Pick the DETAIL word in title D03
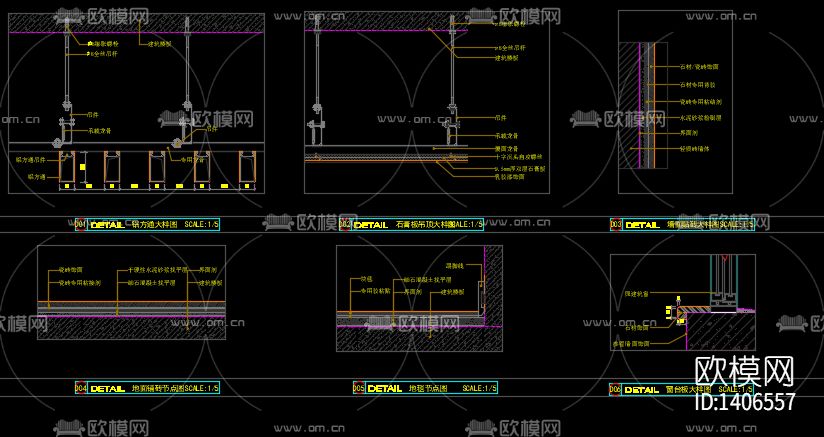 (x=643, y=225)
